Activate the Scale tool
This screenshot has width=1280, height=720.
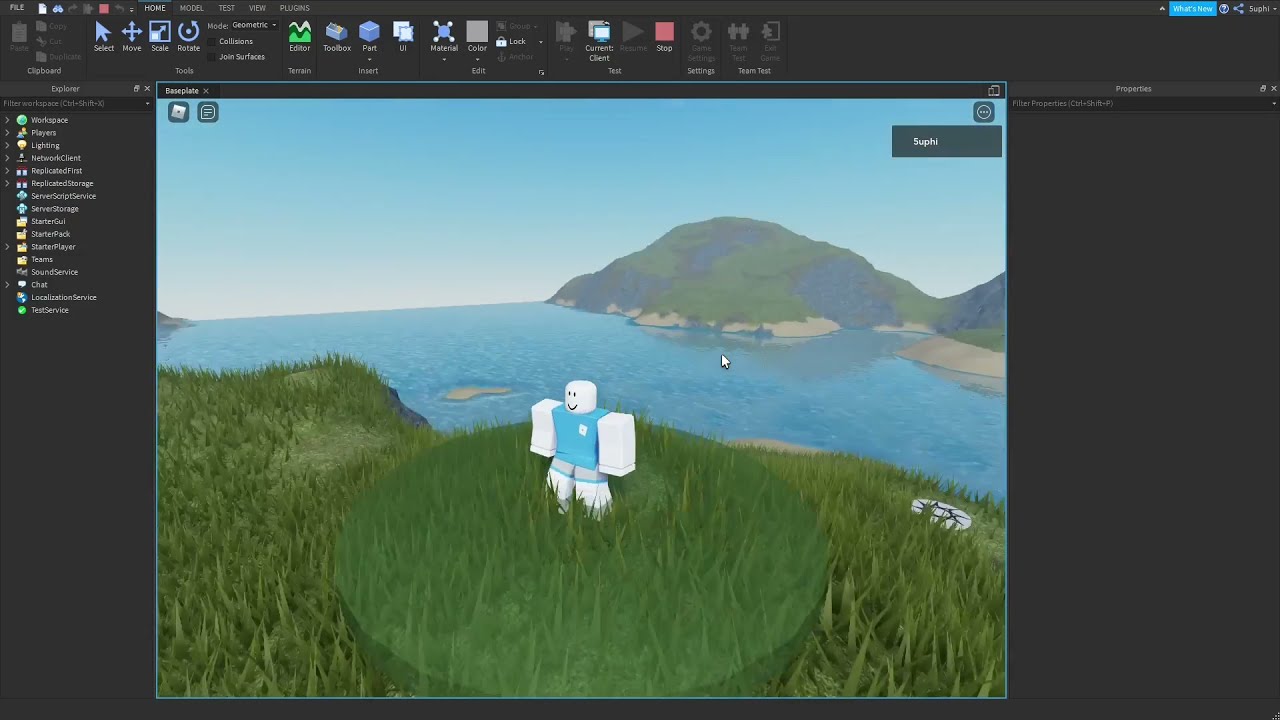coord(159,37)
